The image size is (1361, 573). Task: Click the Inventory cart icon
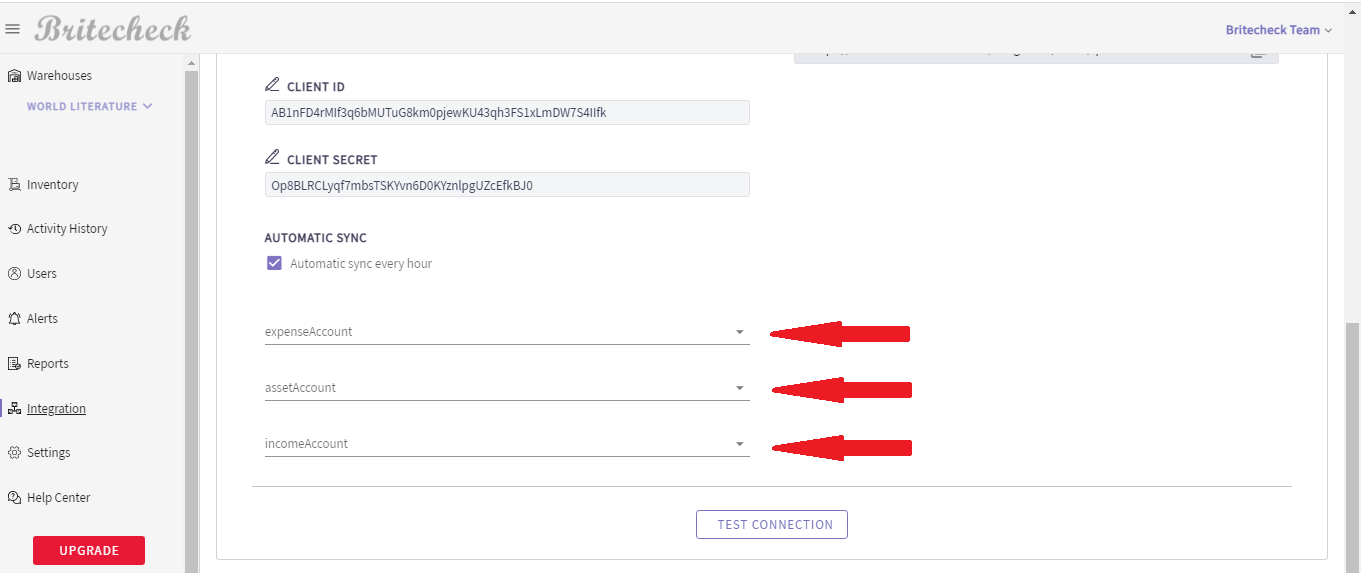(x=14, y=185)
